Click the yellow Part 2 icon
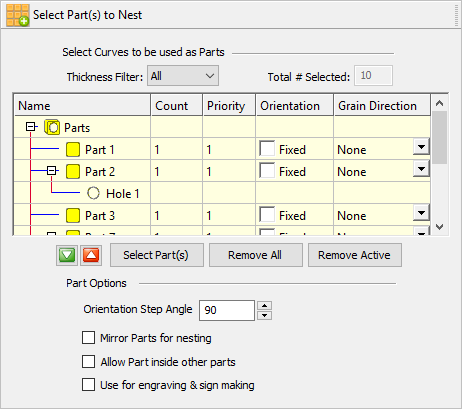 (73, 172)
